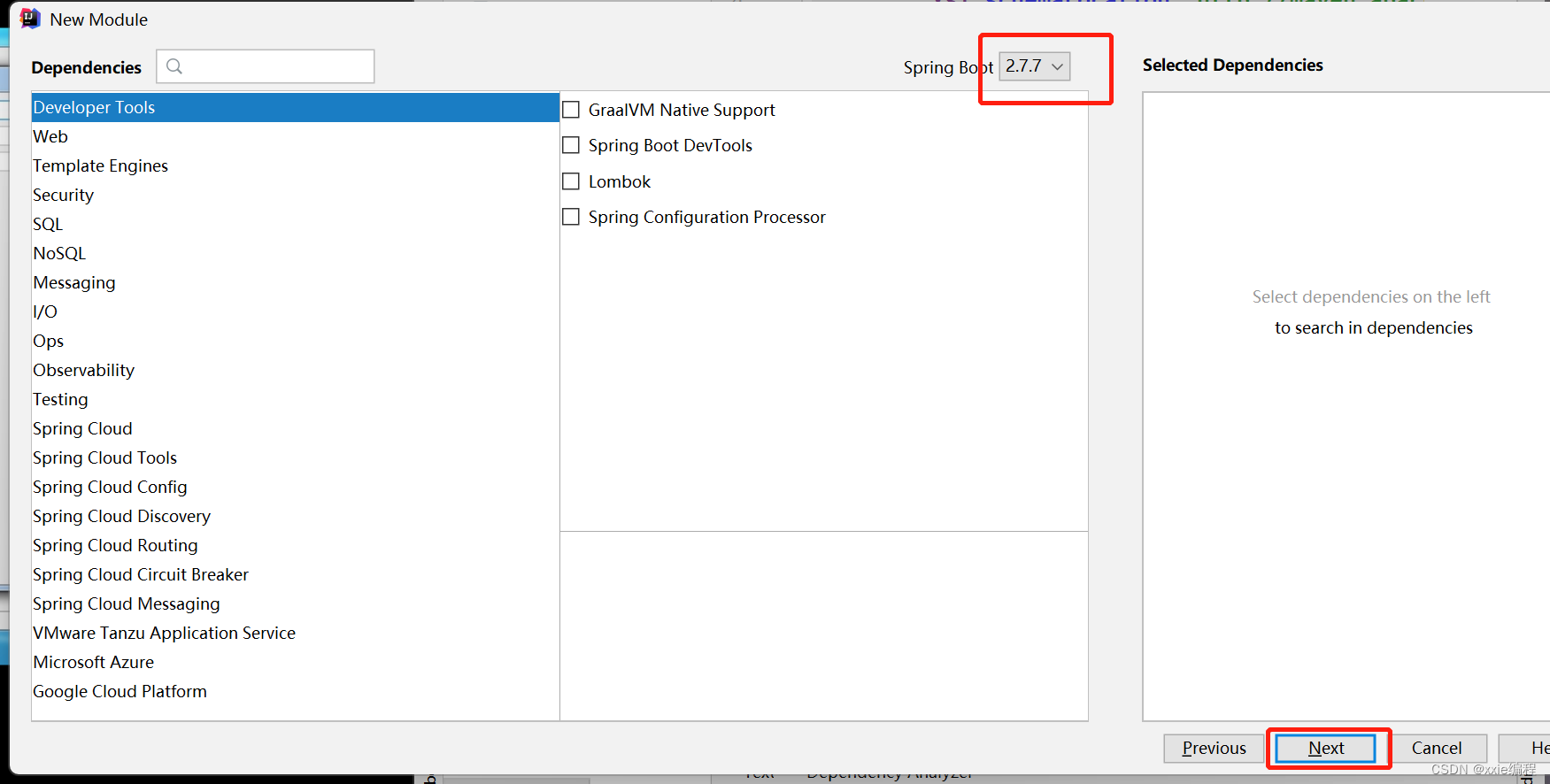The image size is (1550, 784).
Task: Click the search magnifier icon
Action: tap(174, 66)
